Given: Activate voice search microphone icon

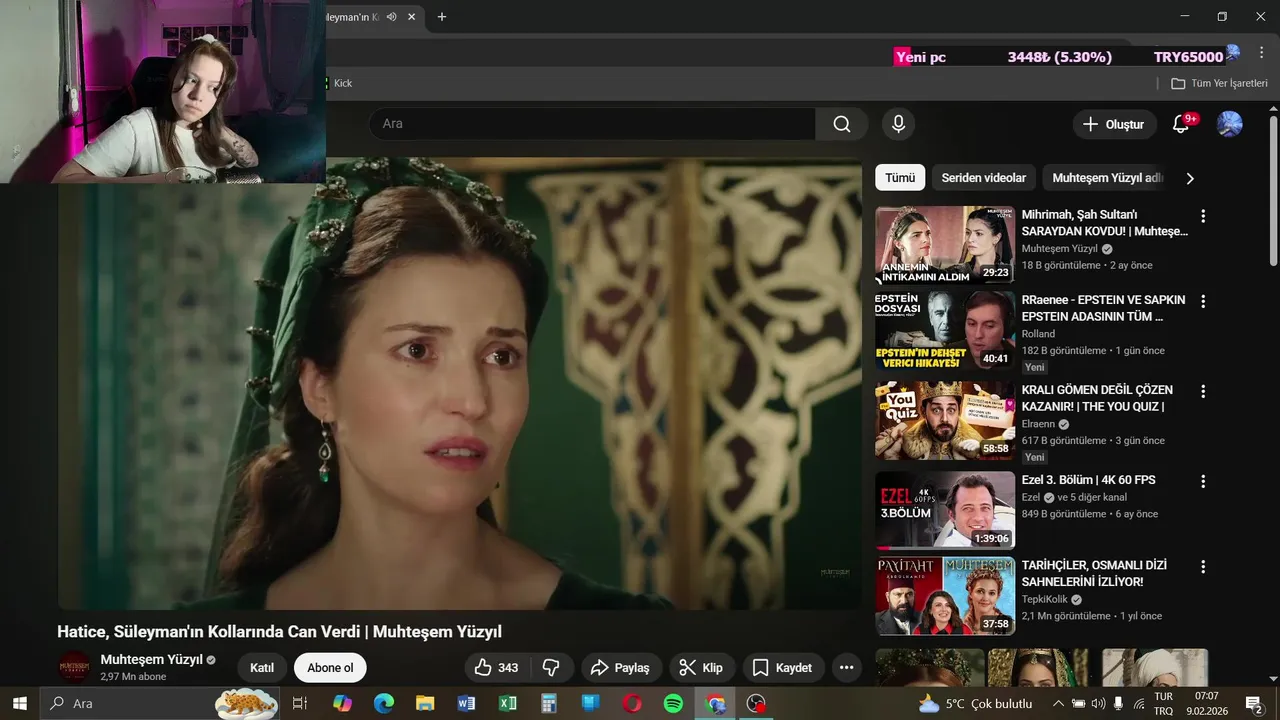Looking at the screenshot, I should (x=898, y=124).
